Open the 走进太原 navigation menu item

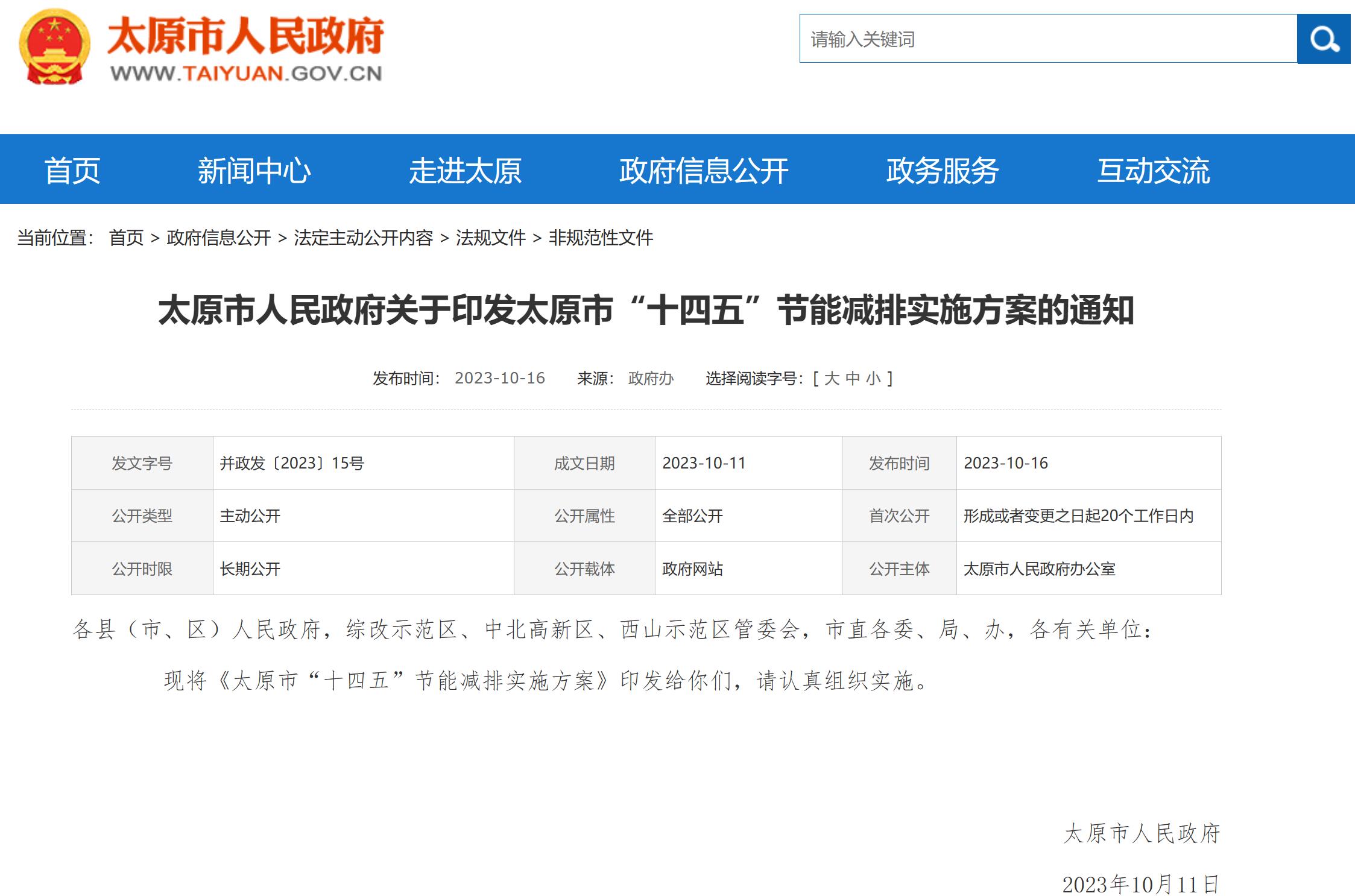(x=465, y=171)
